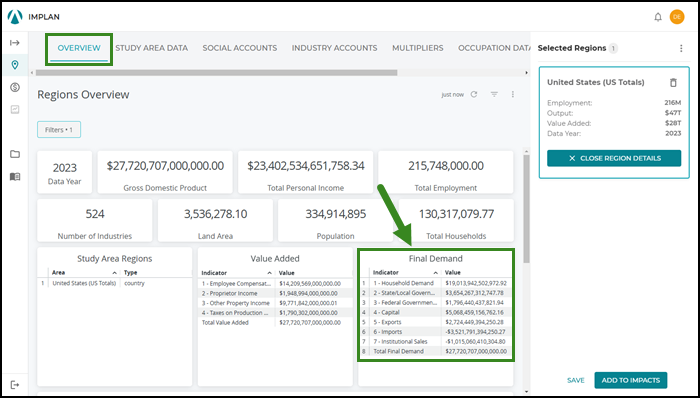
Task: Open Selected Regions more options menu
Action: coord(681,48)
